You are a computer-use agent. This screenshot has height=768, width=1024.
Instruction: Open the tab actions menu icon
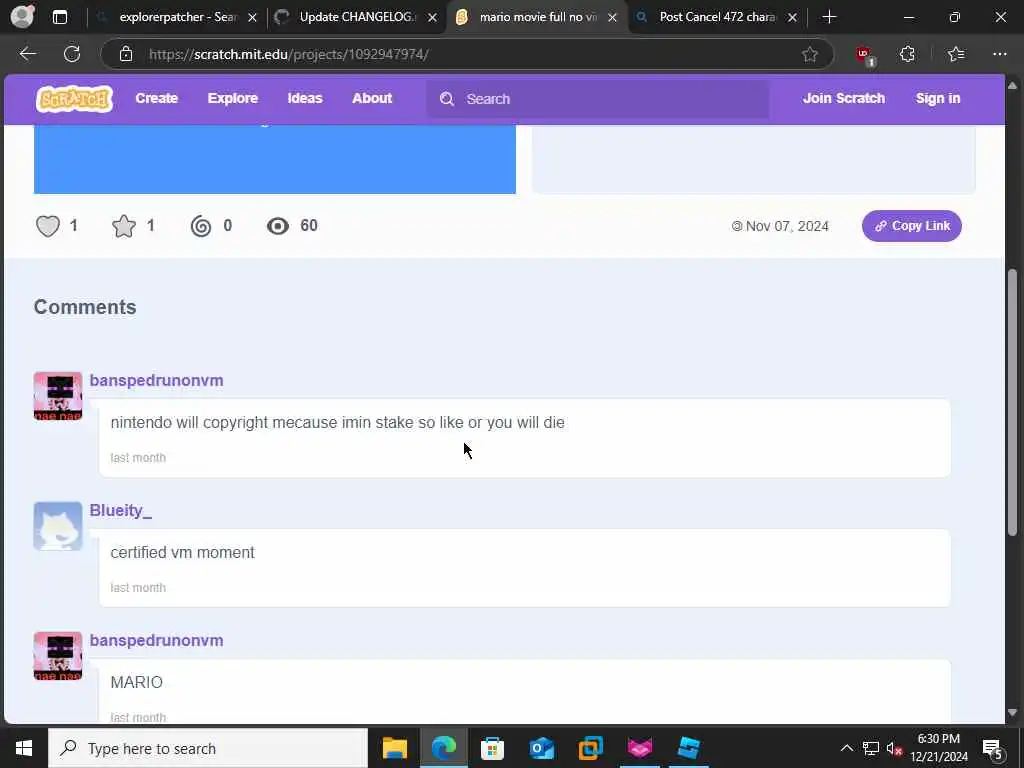click(x=60, y=17)
